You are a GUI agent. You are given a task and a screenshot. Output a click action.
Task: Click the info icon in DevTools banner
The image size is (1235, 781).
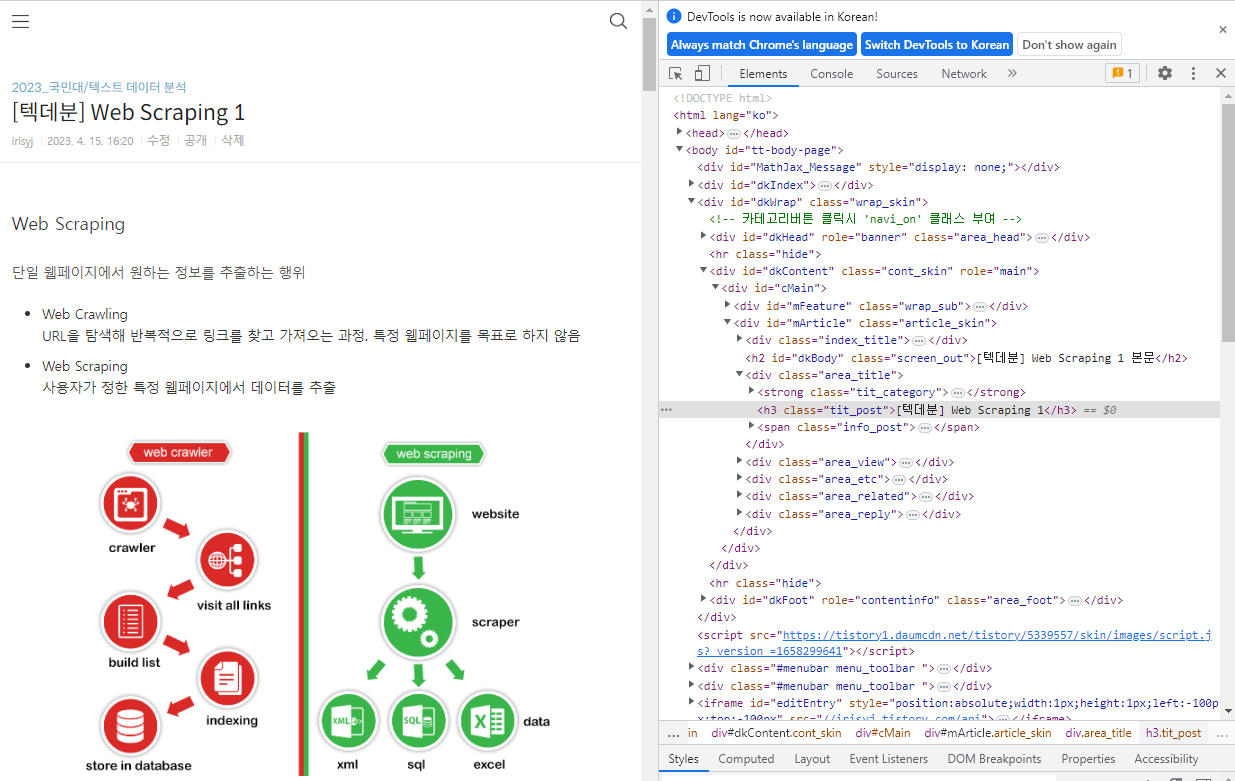674,16
